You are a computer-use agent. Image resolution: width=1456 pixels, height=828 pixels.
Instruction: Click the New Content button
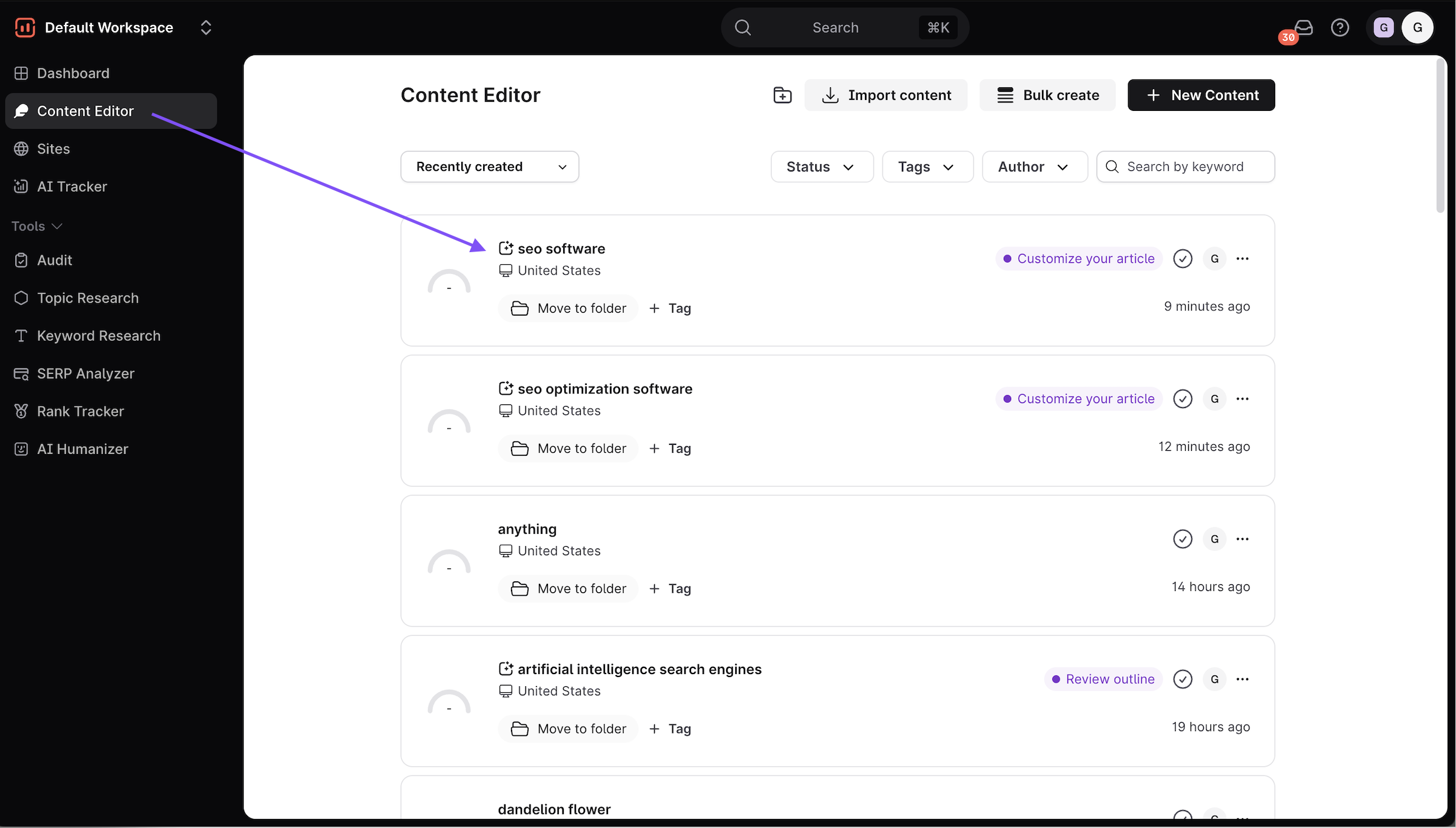(x=1201, y=95)
